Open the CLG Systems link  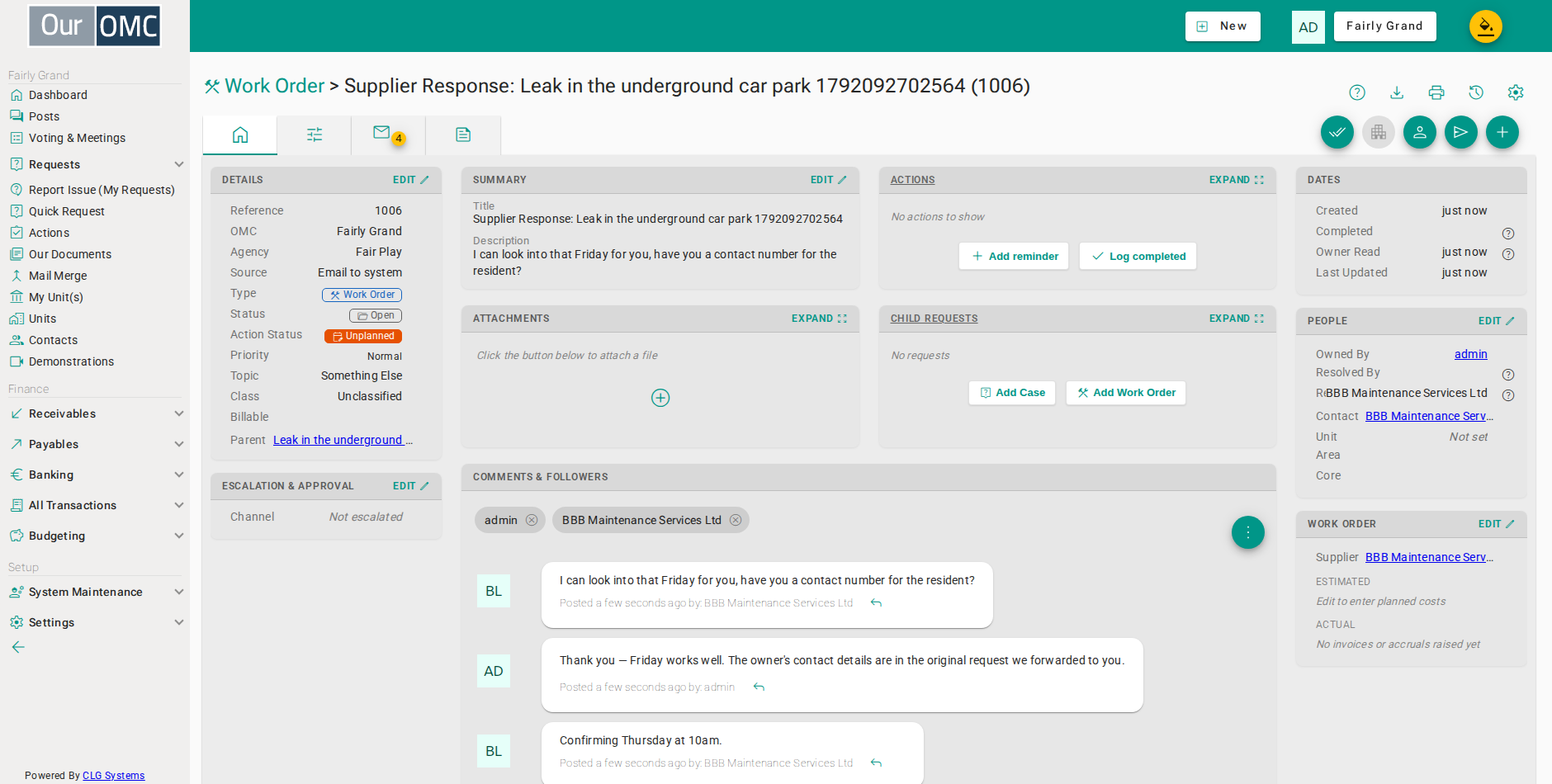tap(113, 776)
